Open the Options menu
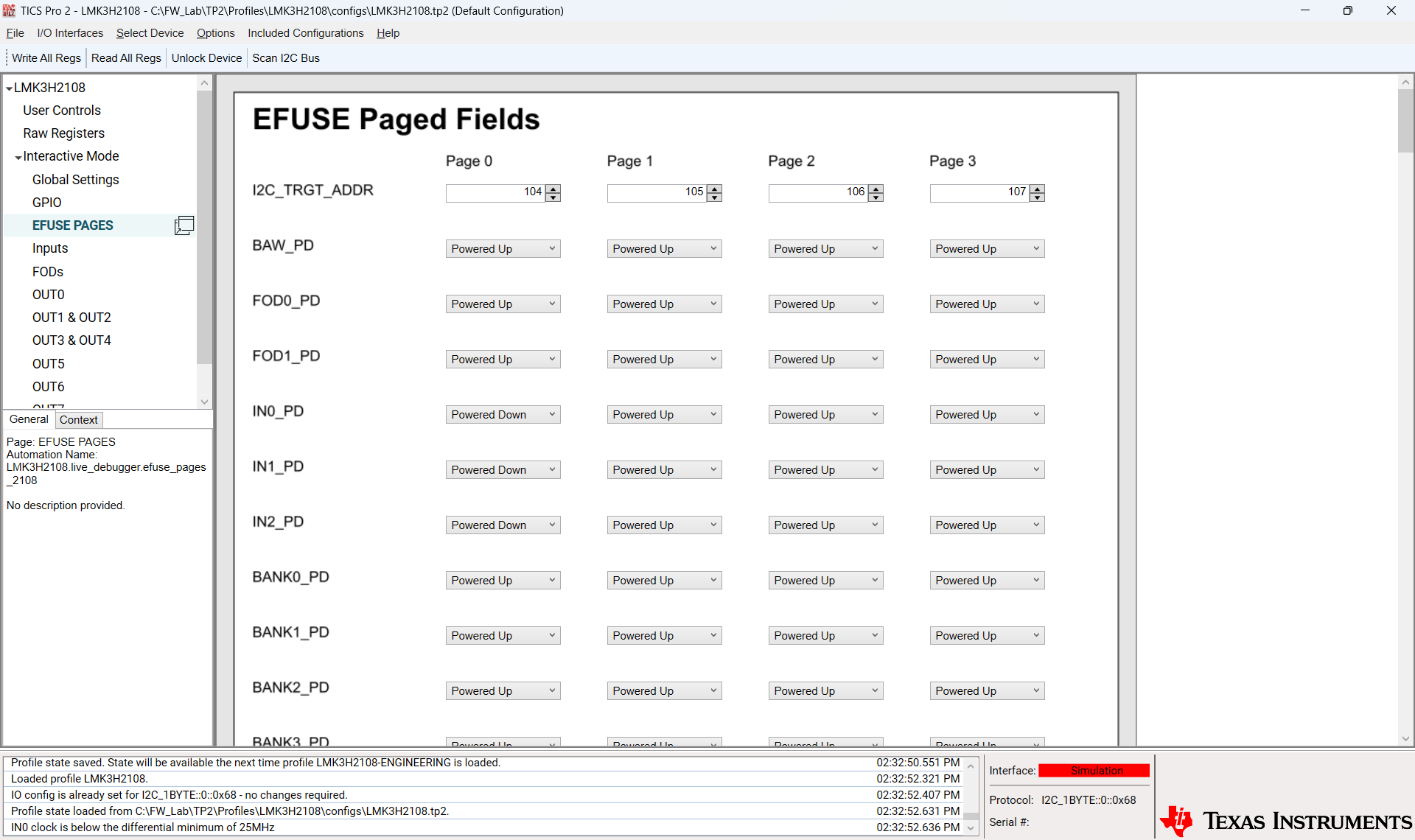This screenshot has height=840, width=1415. [x=215, y=33]
